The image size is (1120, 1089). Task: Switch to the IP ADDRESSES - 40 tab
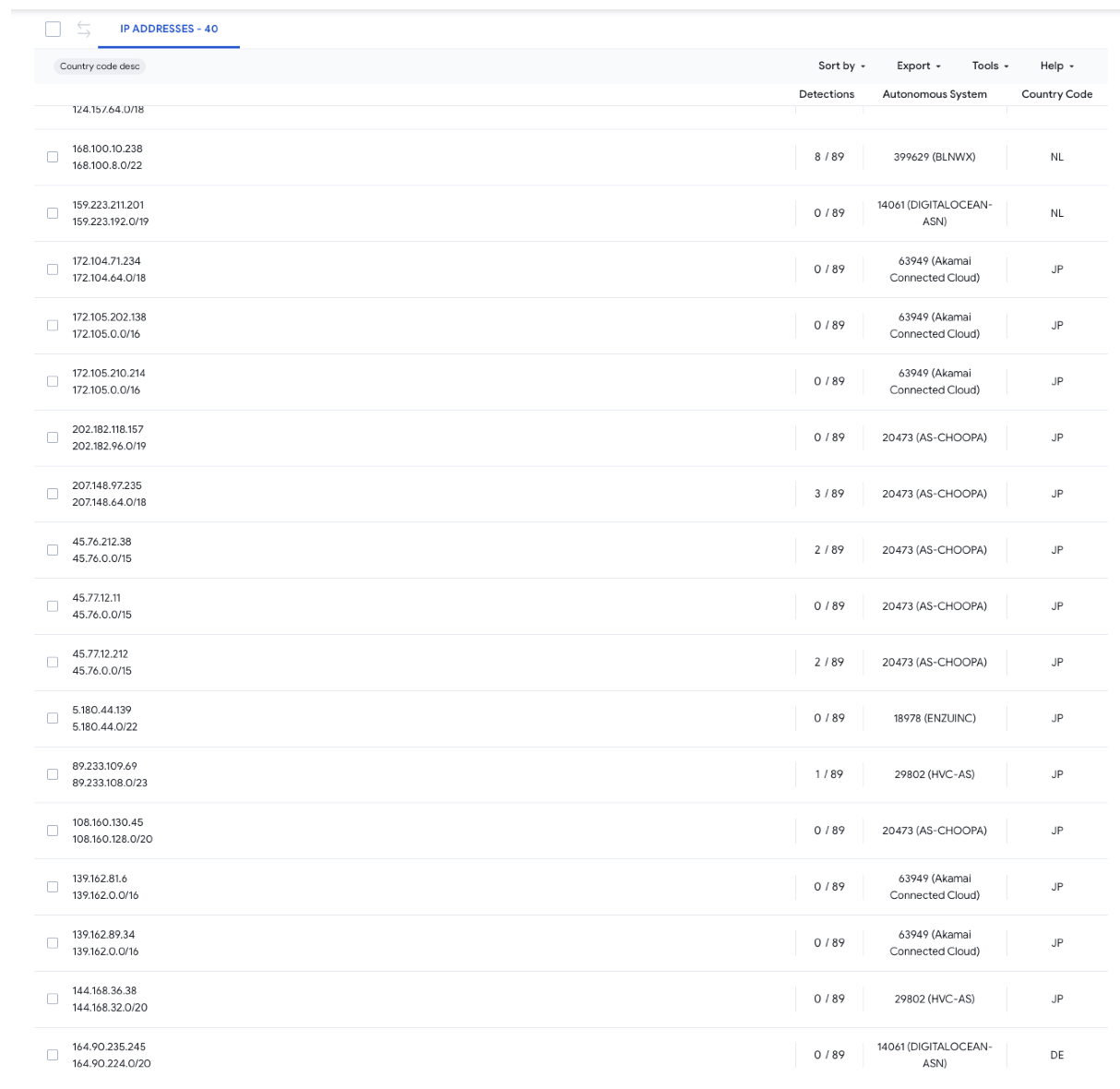click(169, 30)
